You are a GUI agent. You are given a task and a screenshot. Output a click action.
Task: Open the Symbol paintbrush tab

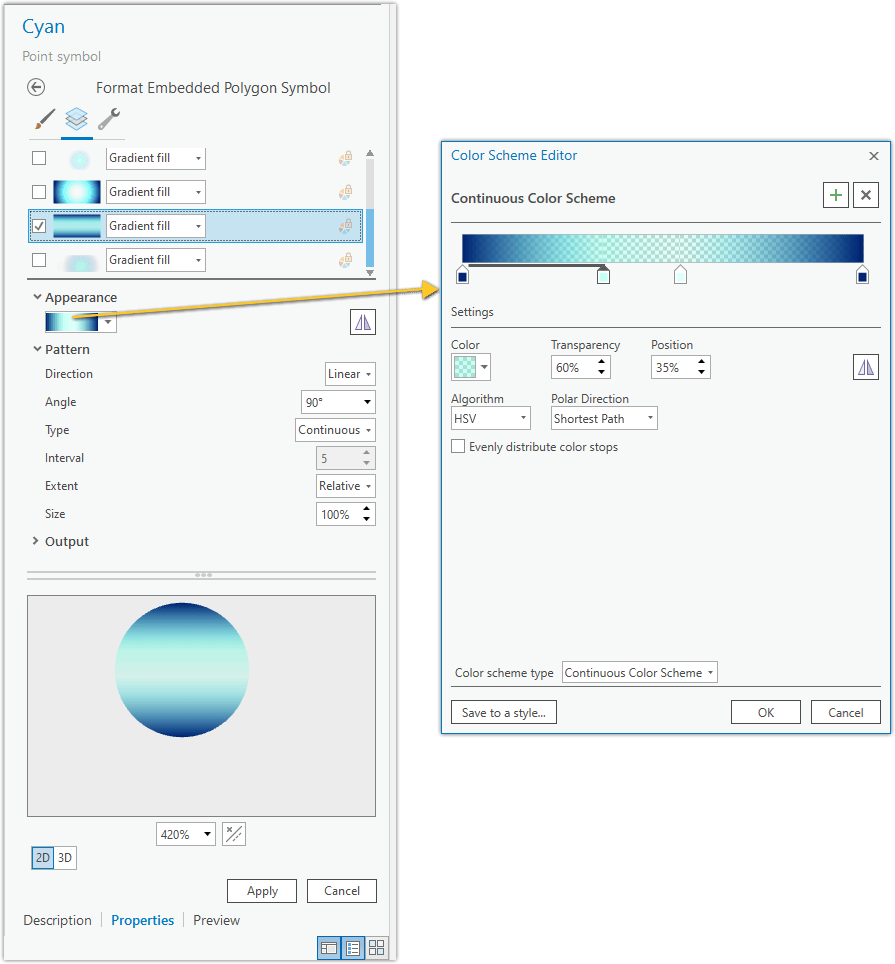pyautogui.click(x=44, y=119)
